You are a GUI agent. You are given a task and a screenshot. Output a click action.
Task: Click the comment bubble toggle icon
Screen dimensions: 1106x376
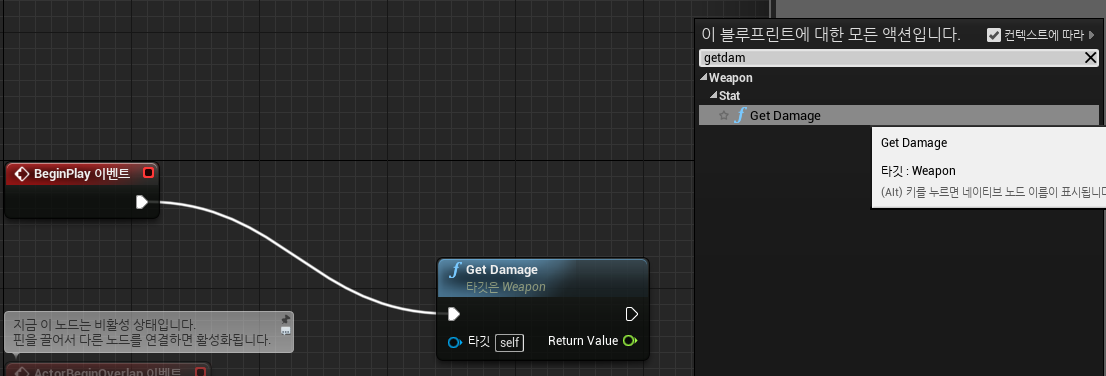tap(285, 330)
